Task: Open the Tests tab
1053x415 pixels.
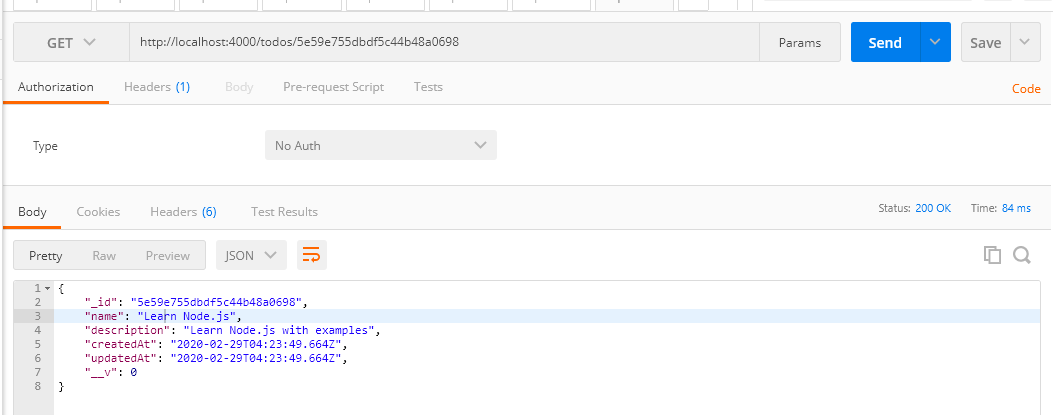Action: point(428,87)
